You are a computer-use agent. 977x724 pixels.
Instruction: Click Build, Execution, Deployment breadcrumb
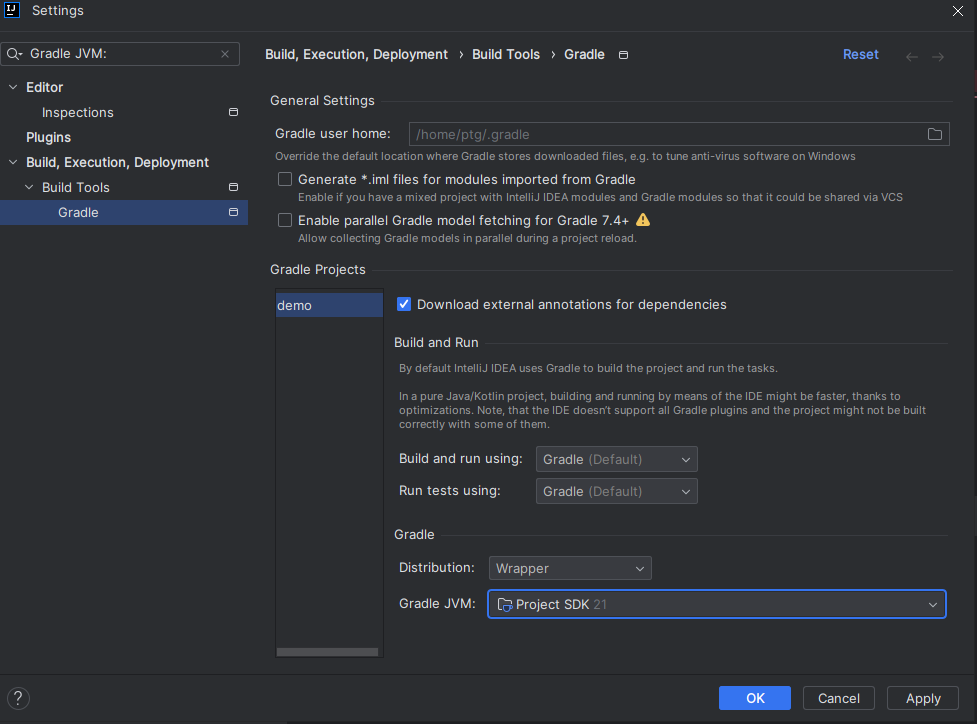click(356, 54)
